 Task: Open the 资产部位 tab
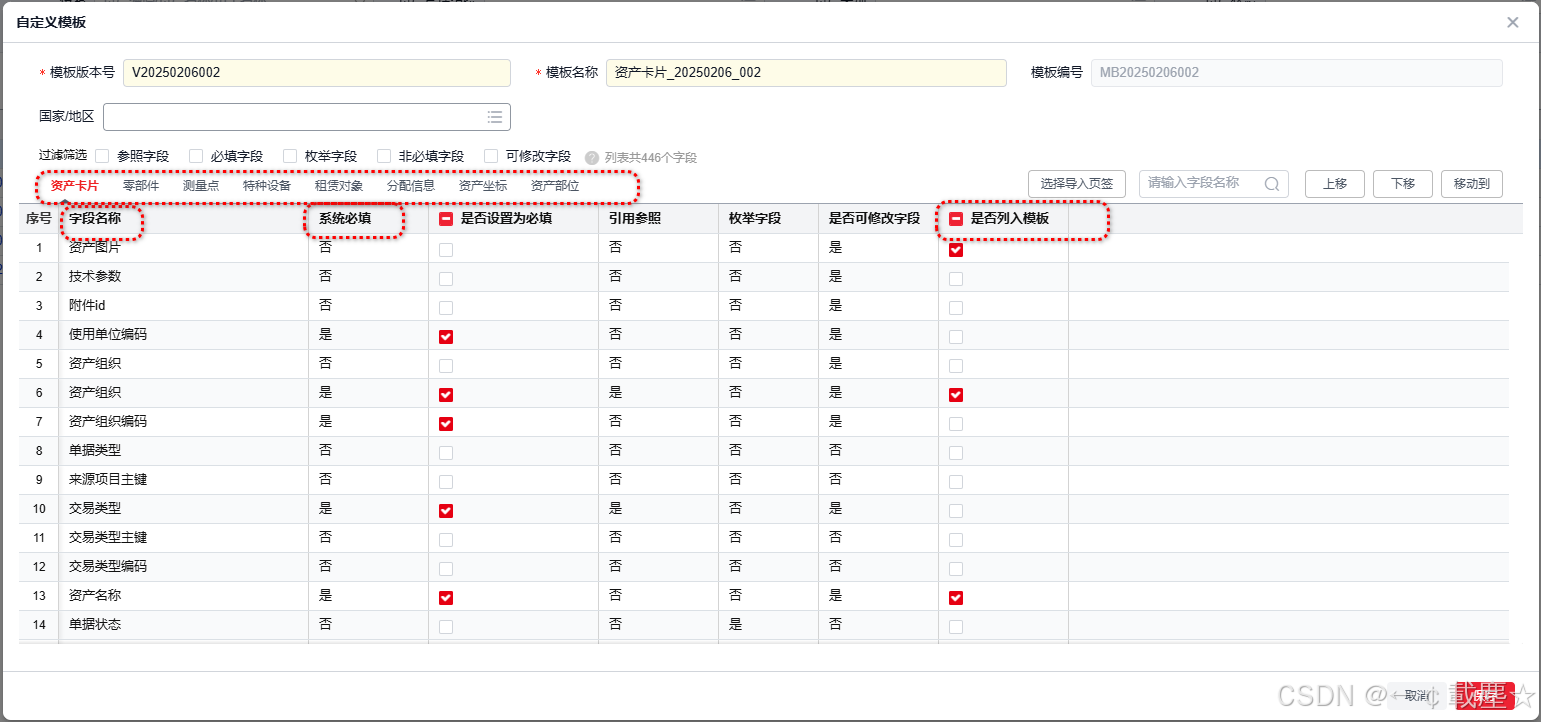click(554, 185)
